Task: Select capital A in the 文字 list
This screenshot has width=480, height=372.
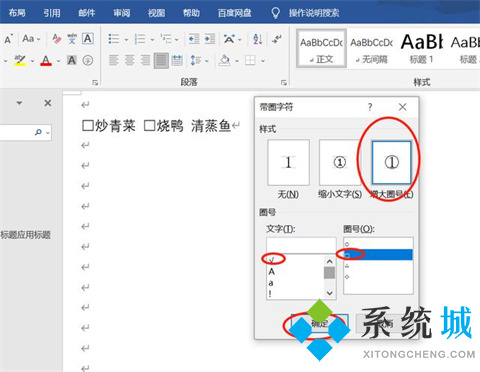Action: click(x=272, y=271)
